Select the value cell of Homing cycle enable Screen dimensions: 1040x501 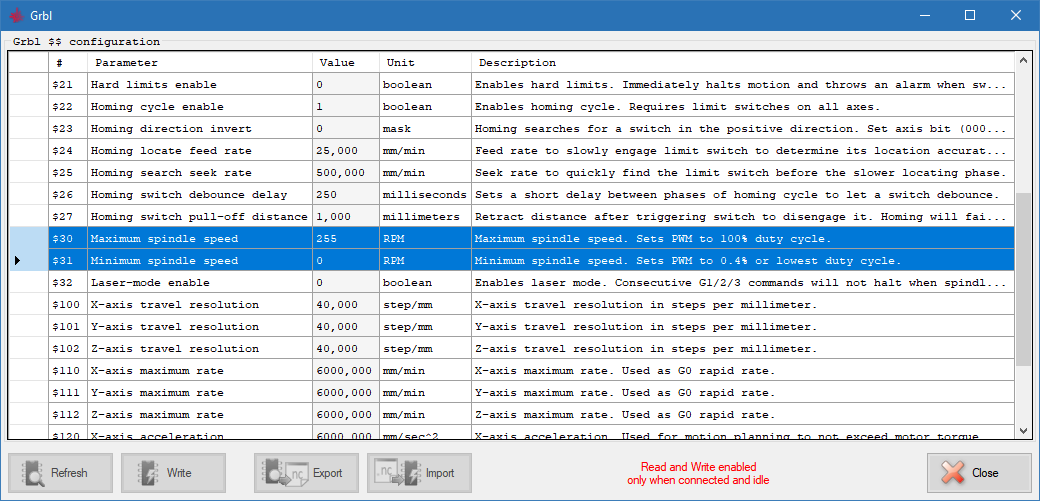click(x=346, y=107)
